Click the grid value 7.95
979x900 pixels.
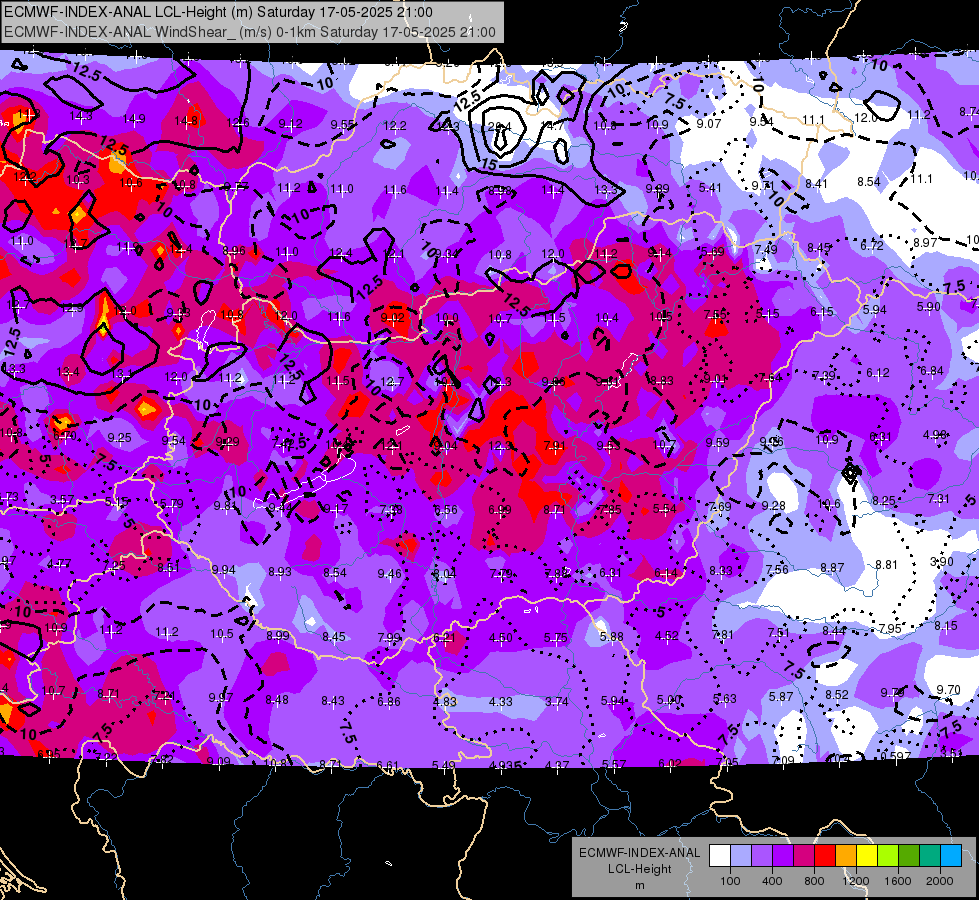click(890, 628)
